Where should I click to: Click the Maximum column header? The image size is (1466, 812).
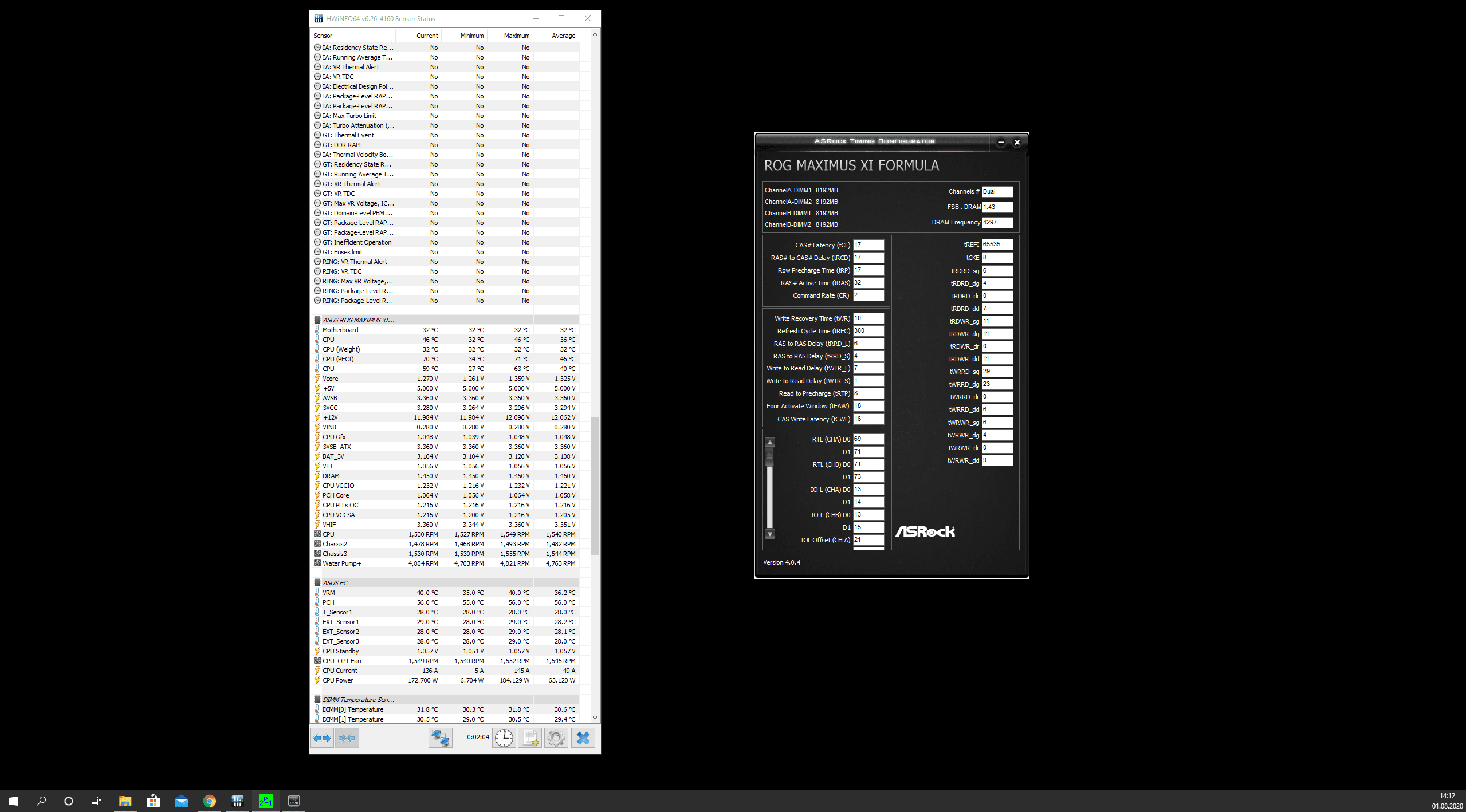[510, 36]
